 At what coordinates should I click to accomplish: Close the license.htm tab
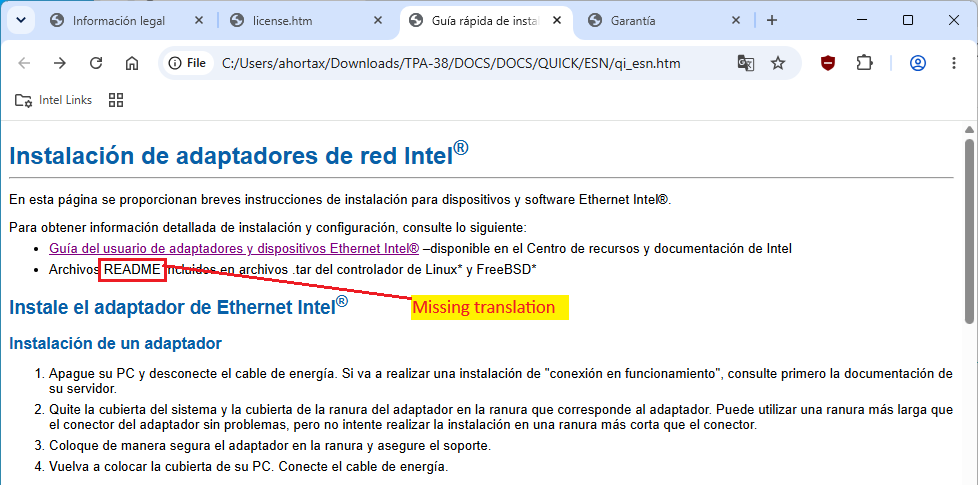click(x=378, y=21)
